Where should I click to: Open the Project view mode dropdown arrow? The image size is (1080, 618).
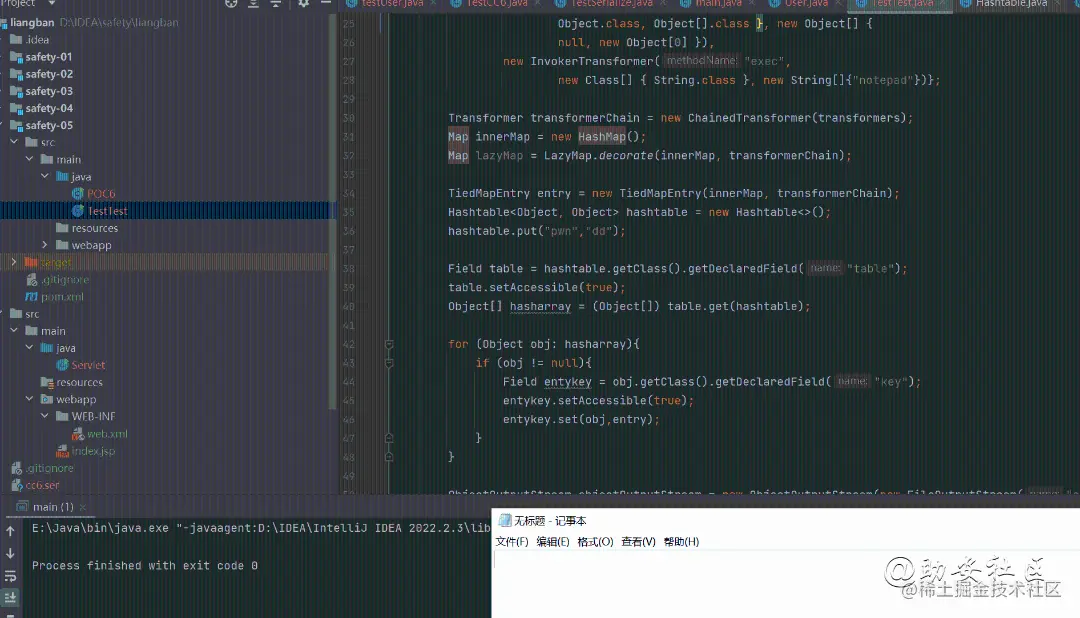coord(51,3)
